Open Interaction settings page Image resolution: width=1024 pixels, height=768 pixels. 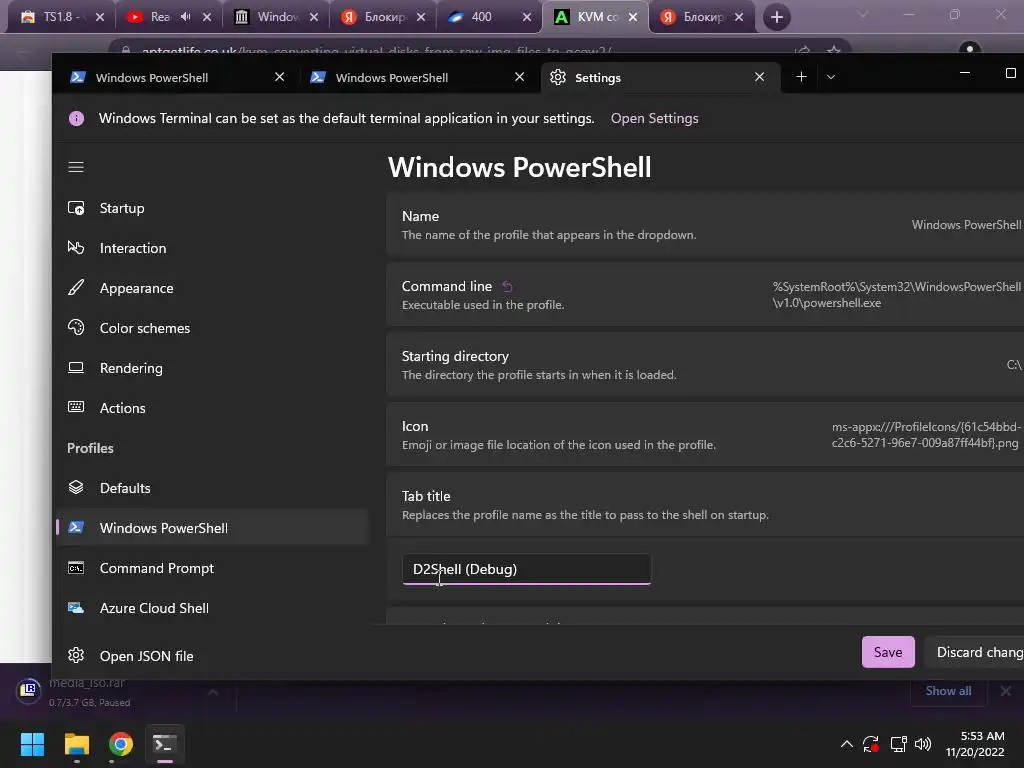(212, 248)
